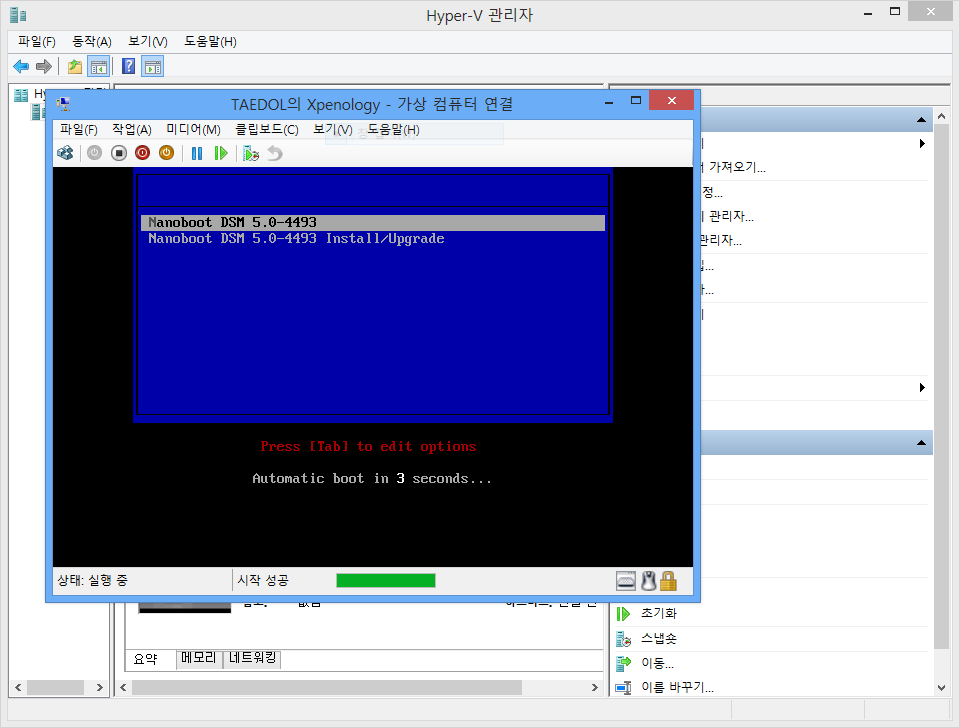Click the 이동 arrow icon in actions pane
Screen dimensions: 960x728
point(623,662)
